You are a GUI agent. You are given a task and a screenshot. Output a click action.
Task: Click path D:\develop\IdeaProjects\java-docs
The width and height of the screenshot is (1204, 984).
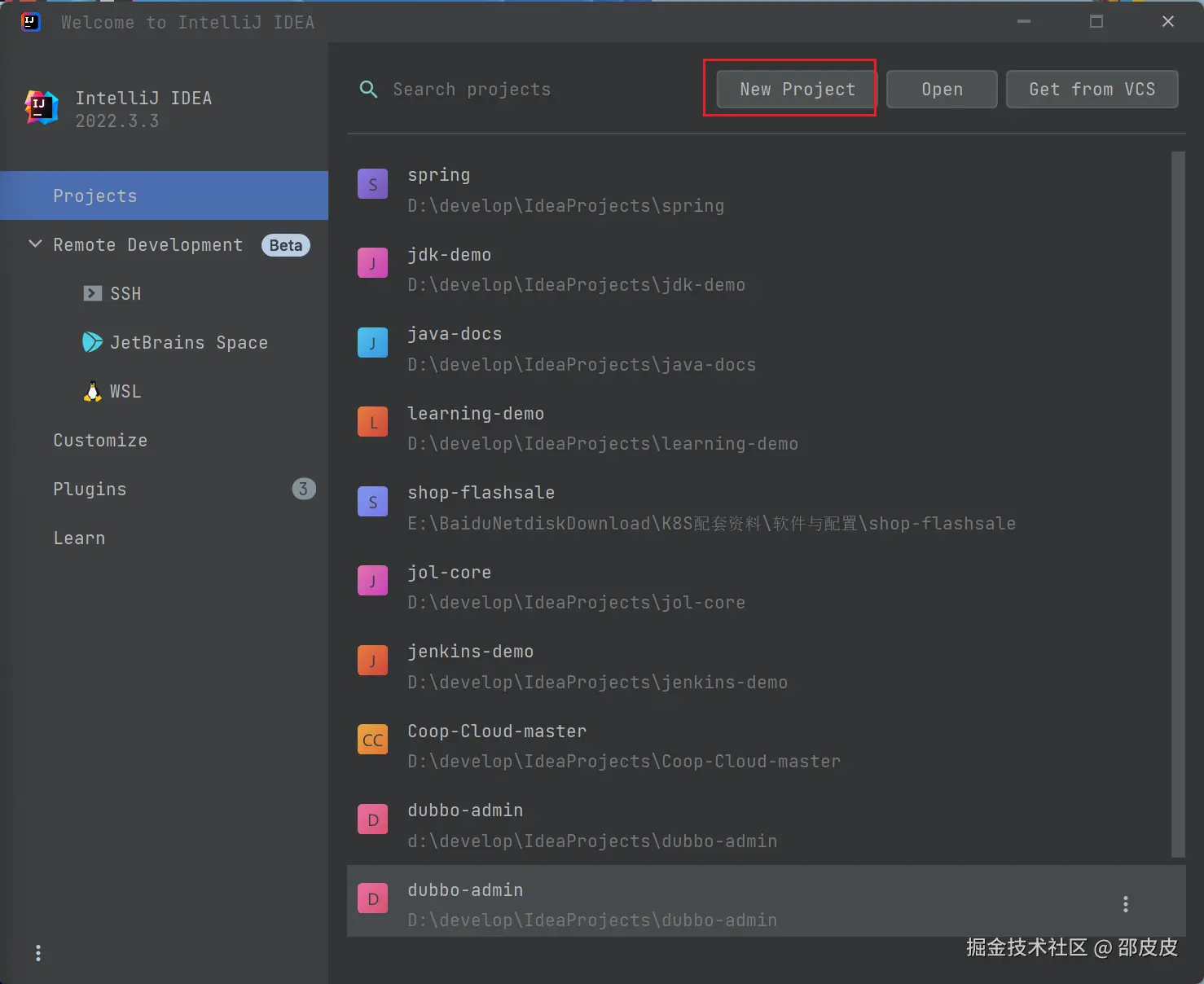(x=582, y=365)
